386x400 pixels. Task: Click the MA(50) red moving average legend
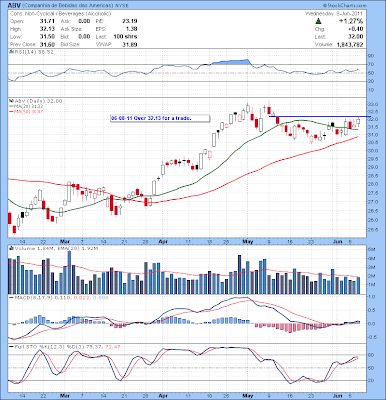pyautogui.click(x=26, y=111)
